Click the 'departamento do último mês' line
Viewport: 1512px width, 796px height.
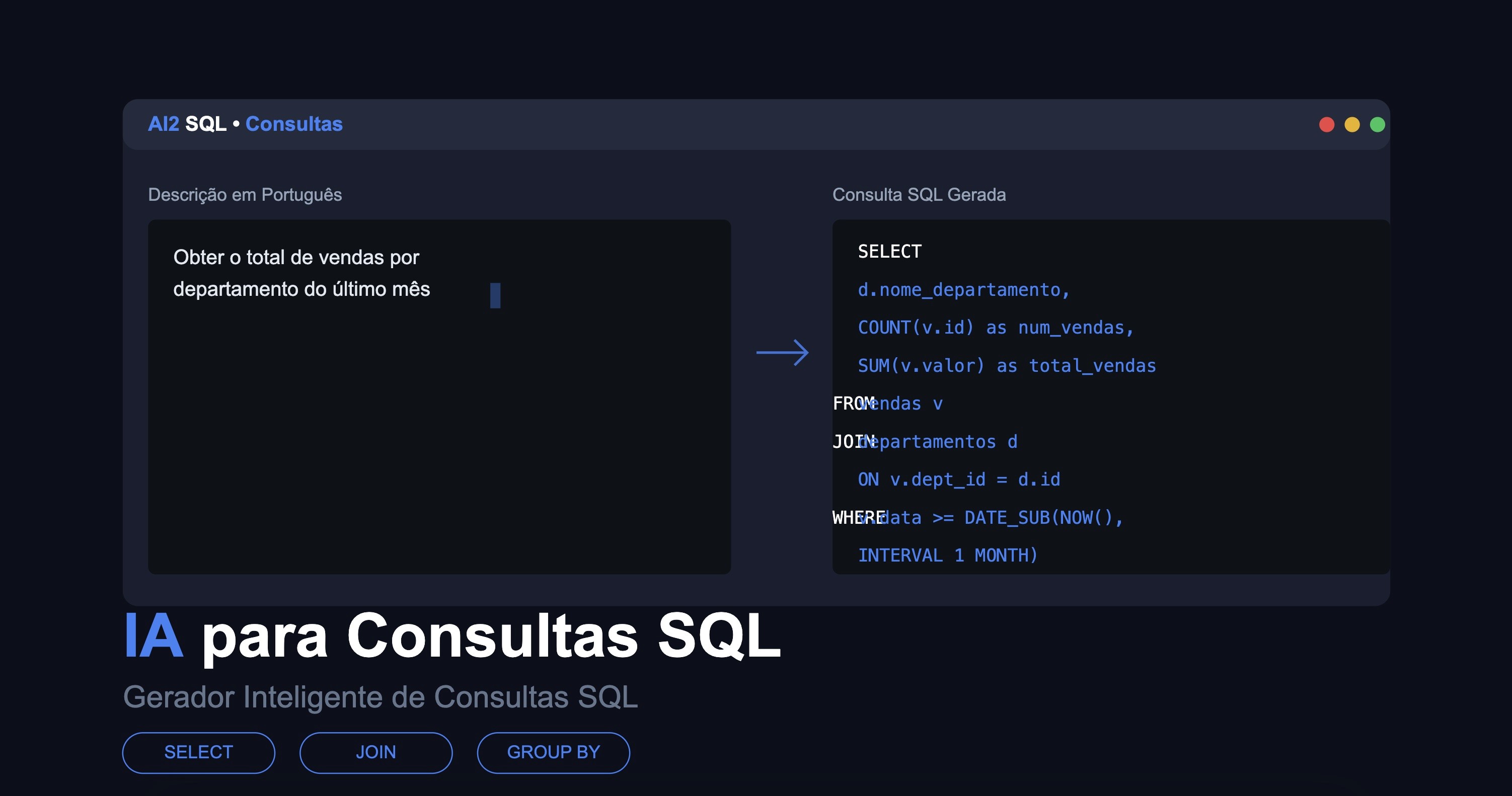pos(301,289)
